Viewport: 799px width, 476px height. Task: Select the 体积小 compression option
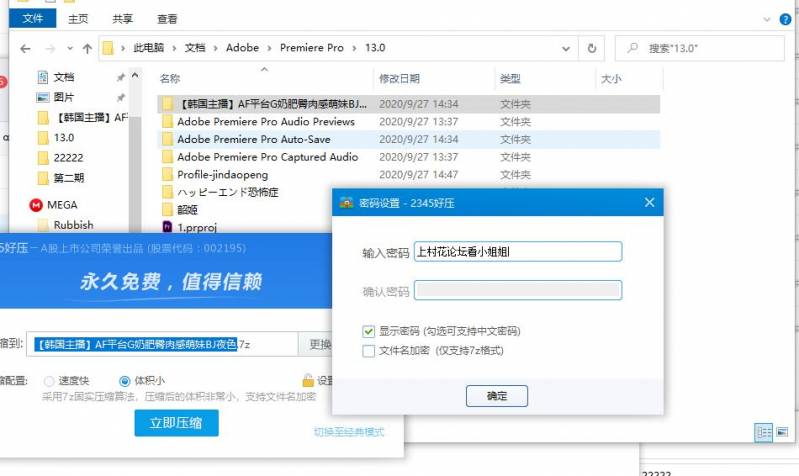click(124, 381)
